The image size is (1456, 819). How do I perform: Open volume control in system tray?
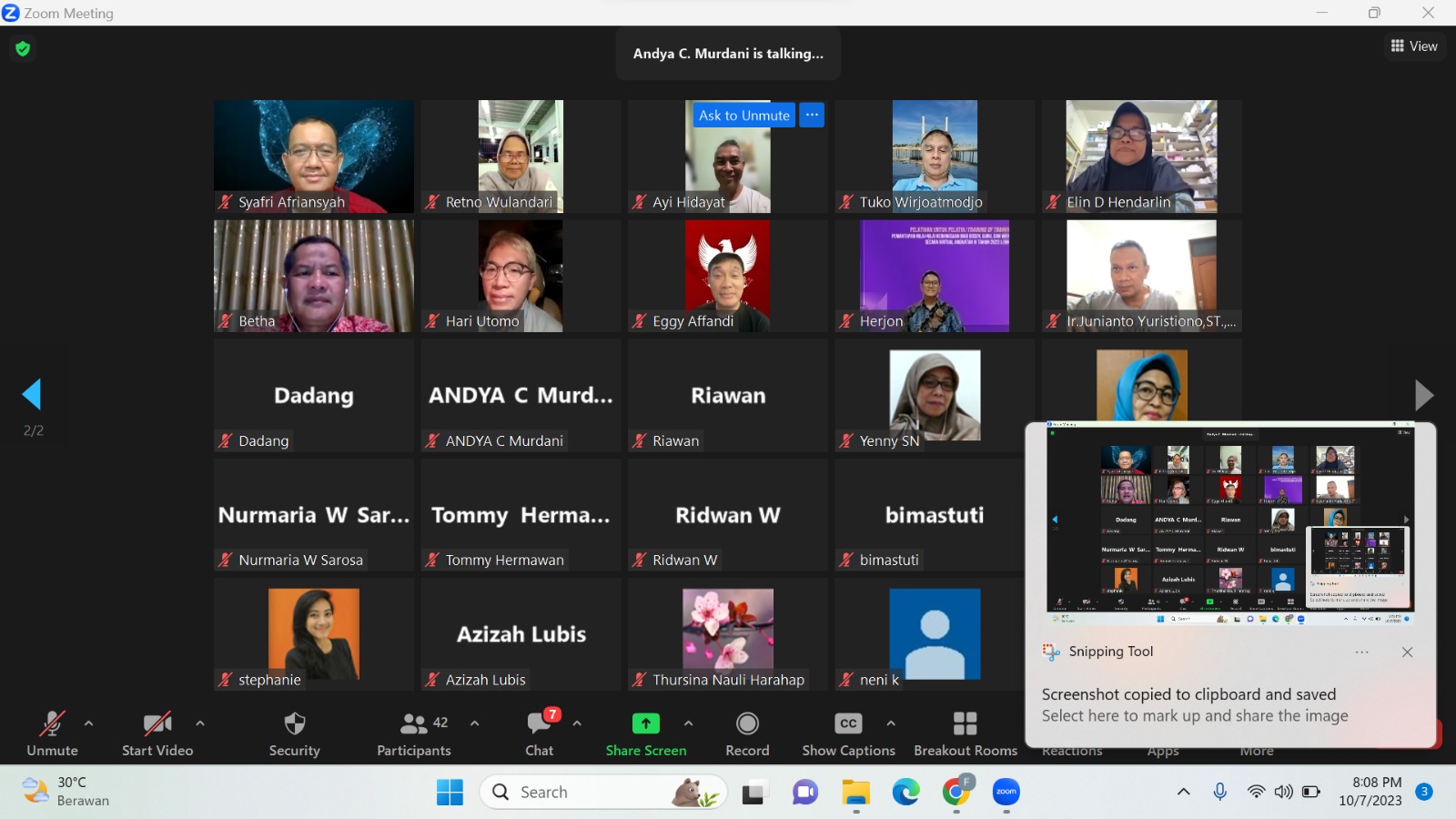(1283, 792)
